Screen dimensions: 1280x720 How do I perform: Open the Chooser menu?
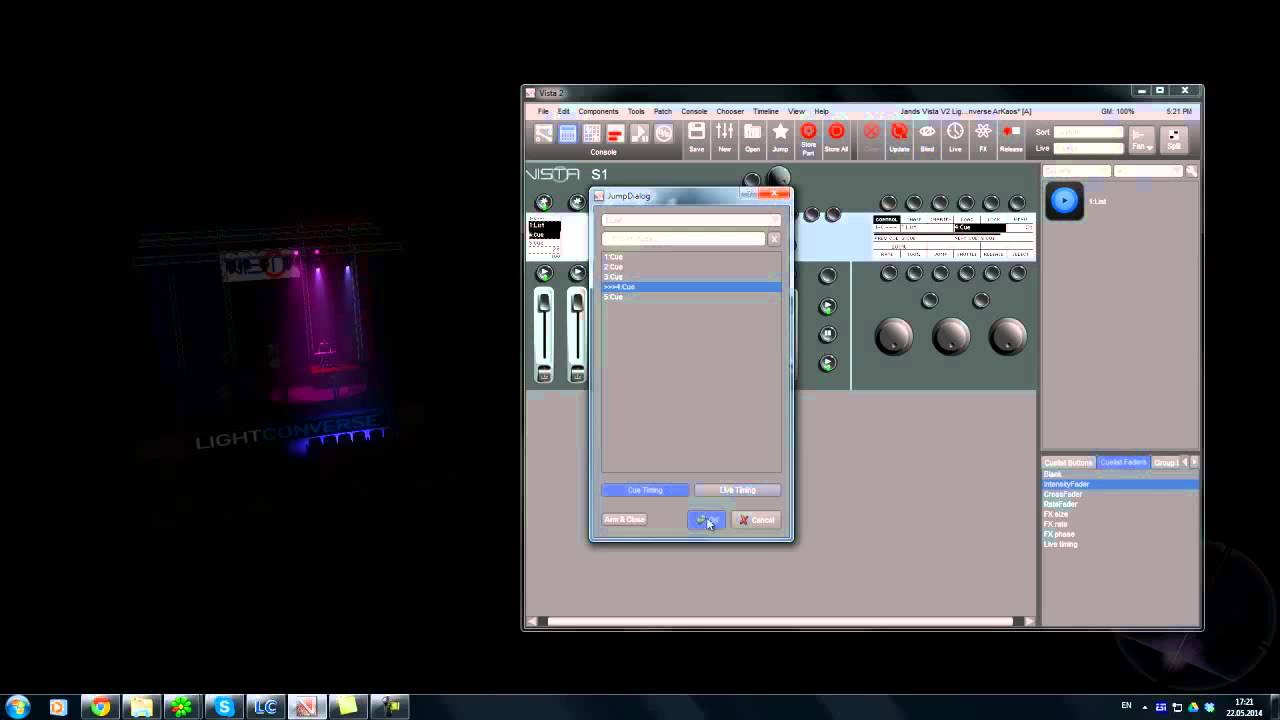(730, 111)
